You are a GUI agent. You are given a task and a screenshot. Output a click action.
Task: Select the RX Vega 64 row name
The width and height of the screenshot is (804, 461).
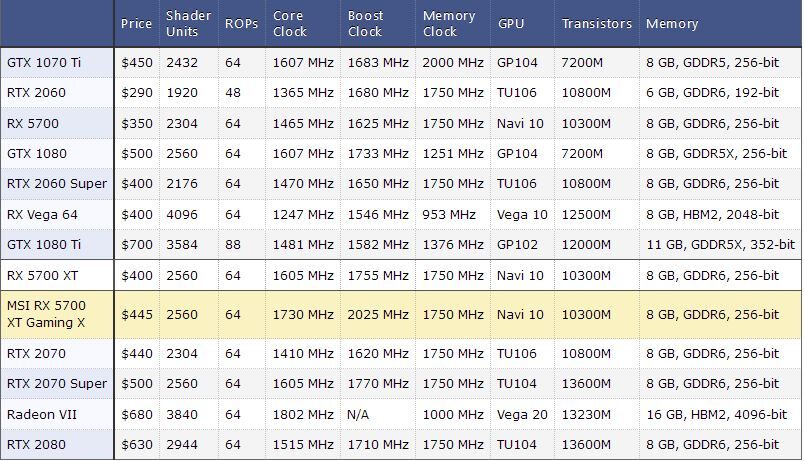tap(42, 214)
